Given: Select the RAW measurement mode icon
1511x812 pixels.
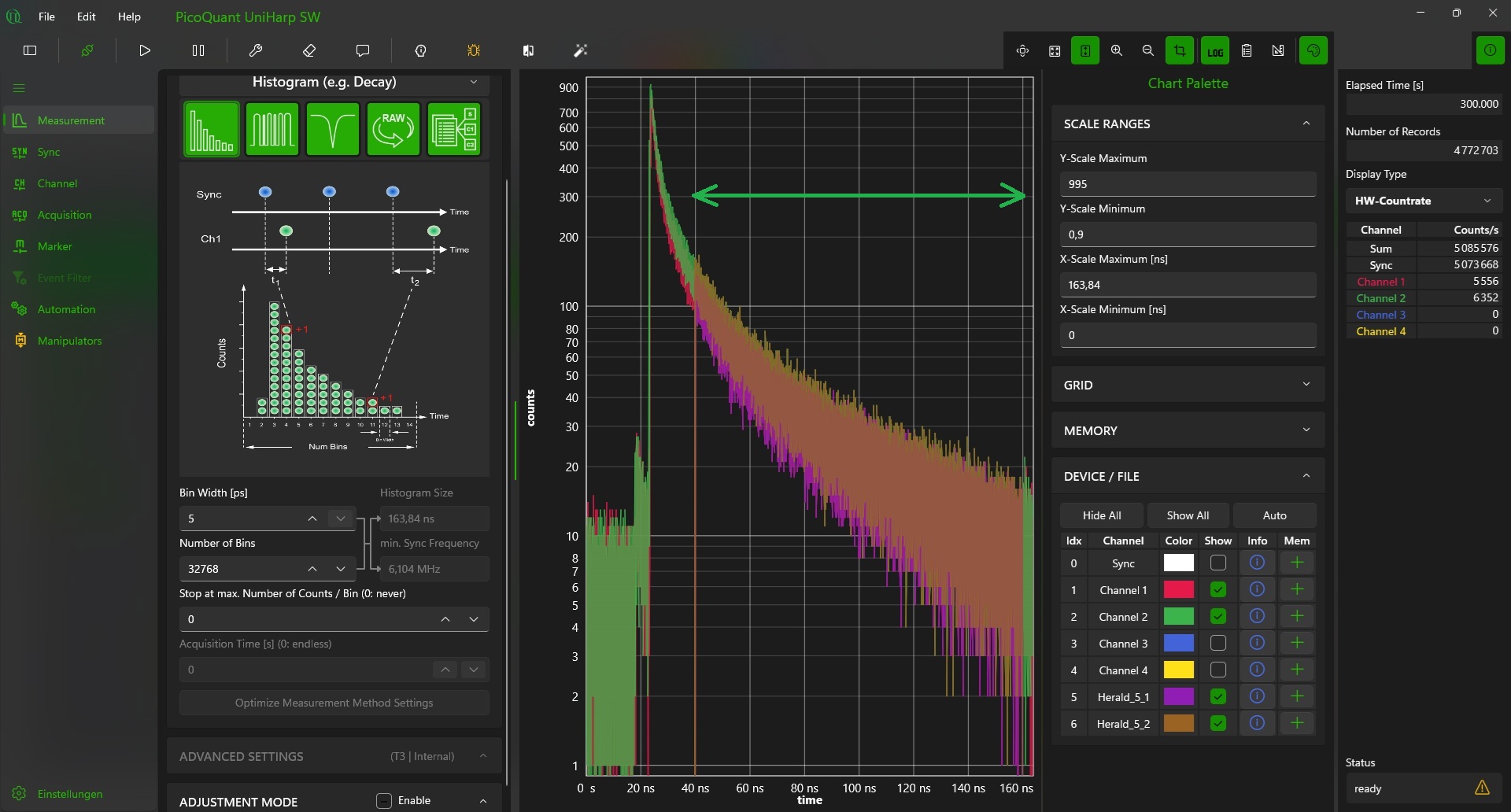Looking at the screenshot, I should click(x=393, y=129).
